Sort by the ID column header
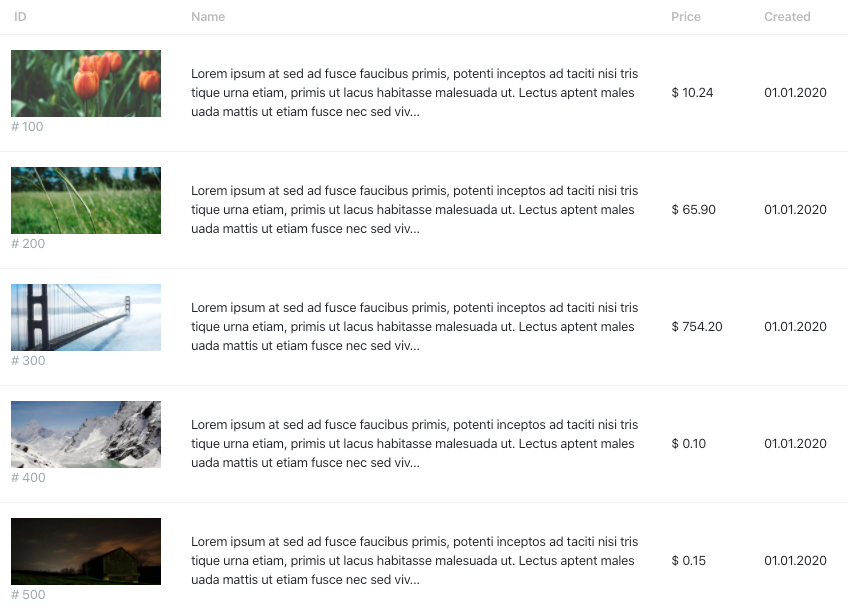848x613 pixels. point(20,17)
